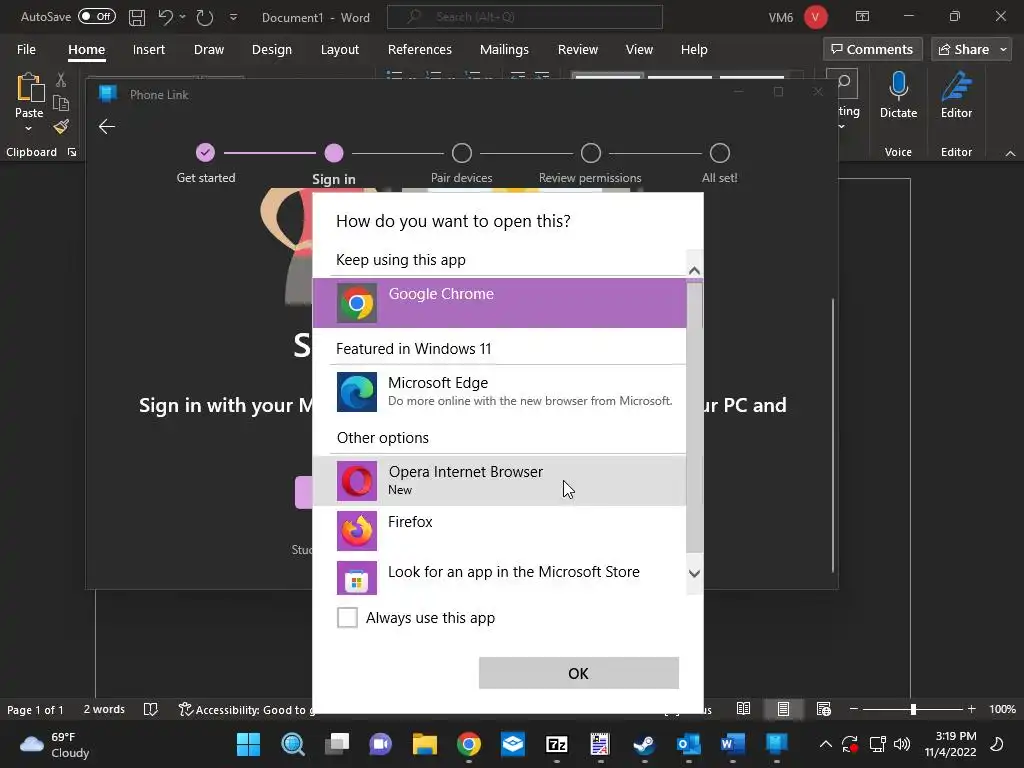1024x768 pixels.
Task: Click the Get started step circle
Action: (x=205, y=153)
